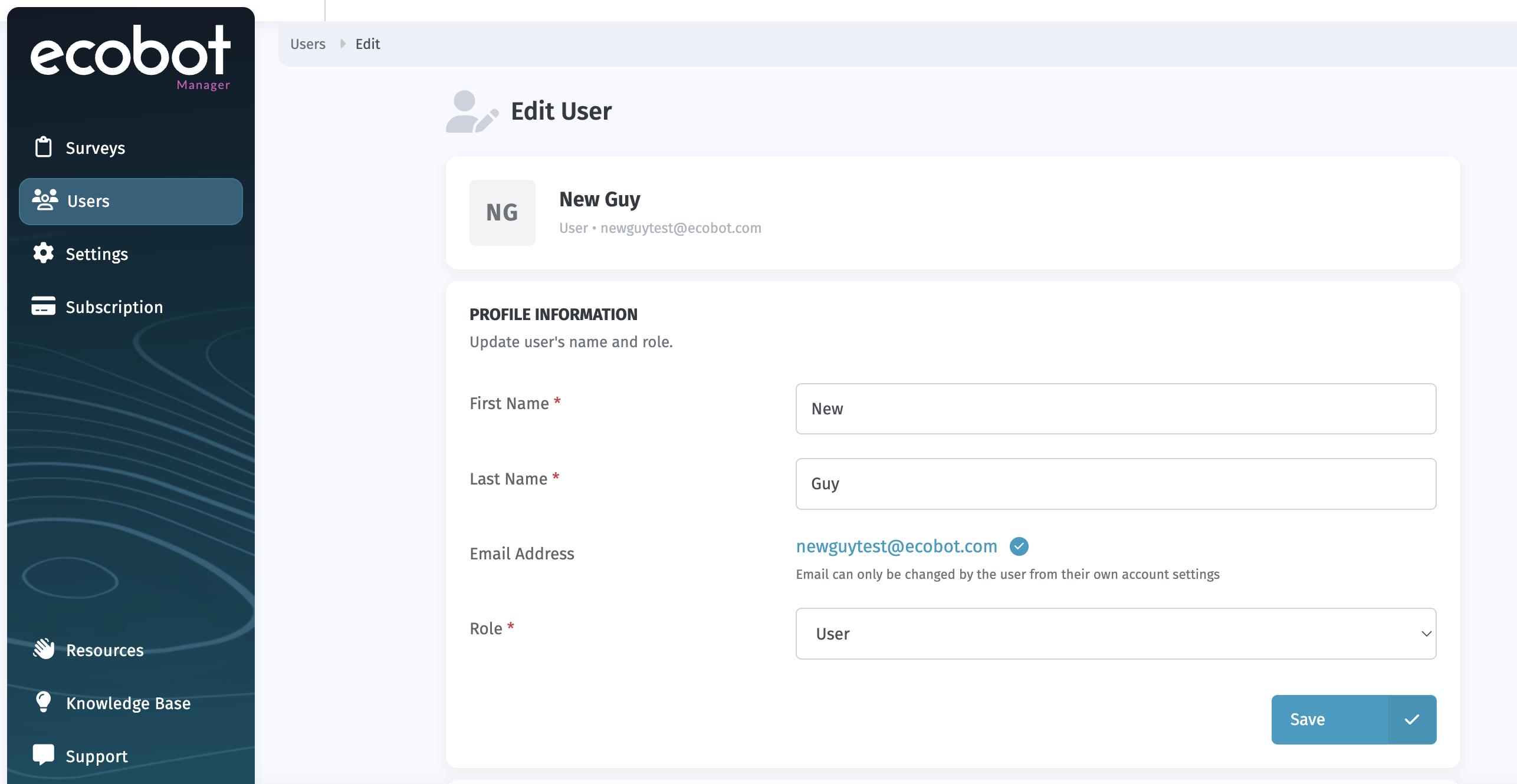Click the Subscription credit card icon
The width and height of the screenshot is (1517, 784).
pyautogui.click(x=43, y=307)
